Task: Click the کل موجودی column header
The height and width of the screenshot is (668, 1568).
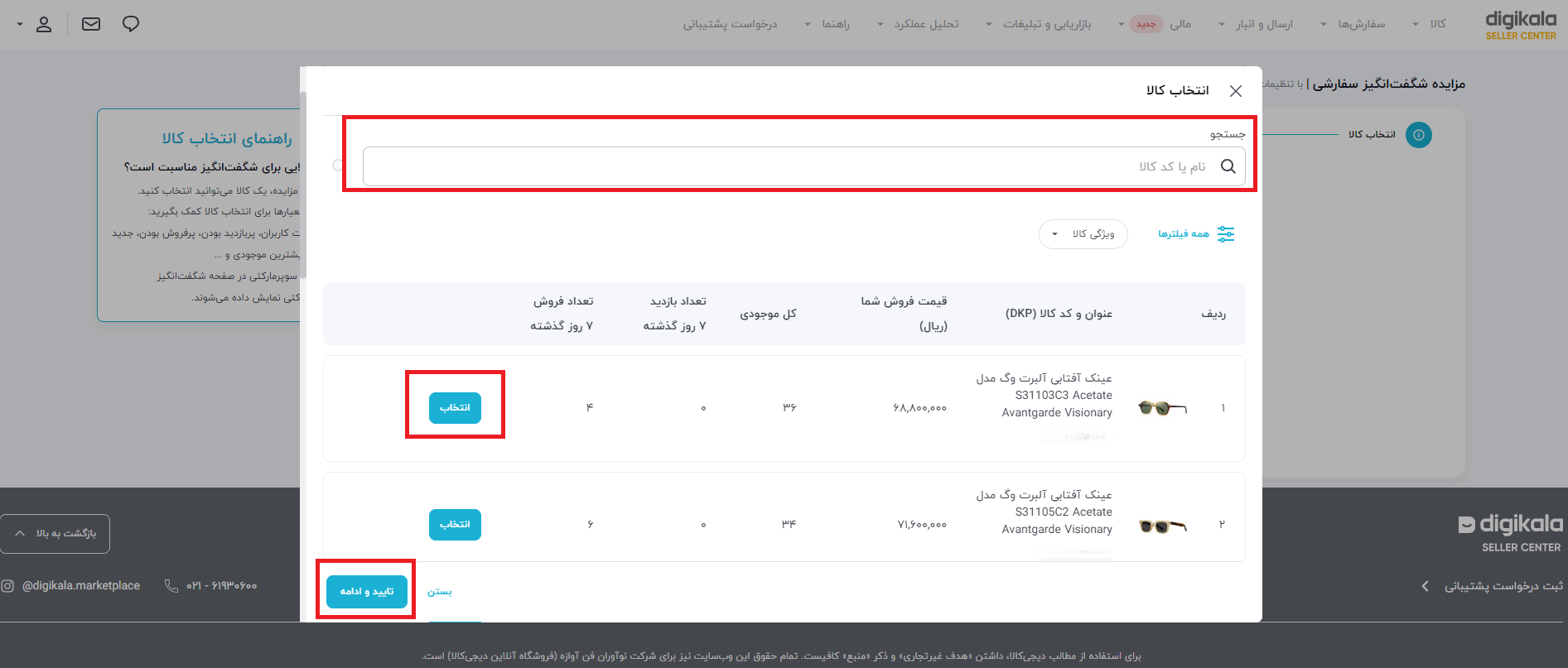Action: pos(768,314)
